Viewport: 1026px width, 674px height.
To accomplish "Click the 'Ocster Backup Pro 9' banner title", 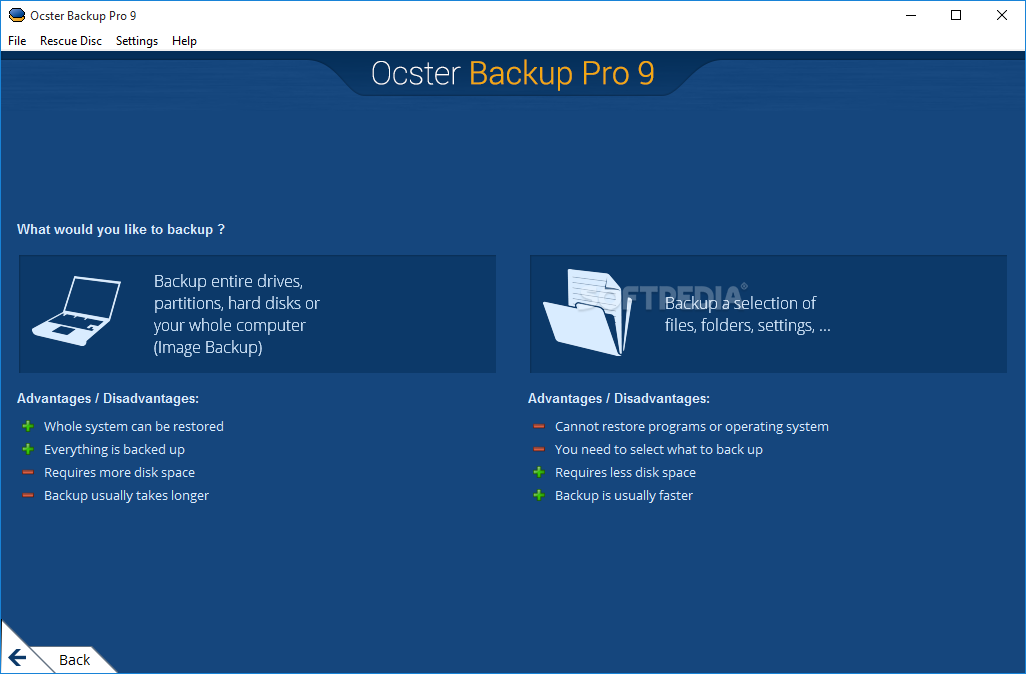I will tap(513, 73).
